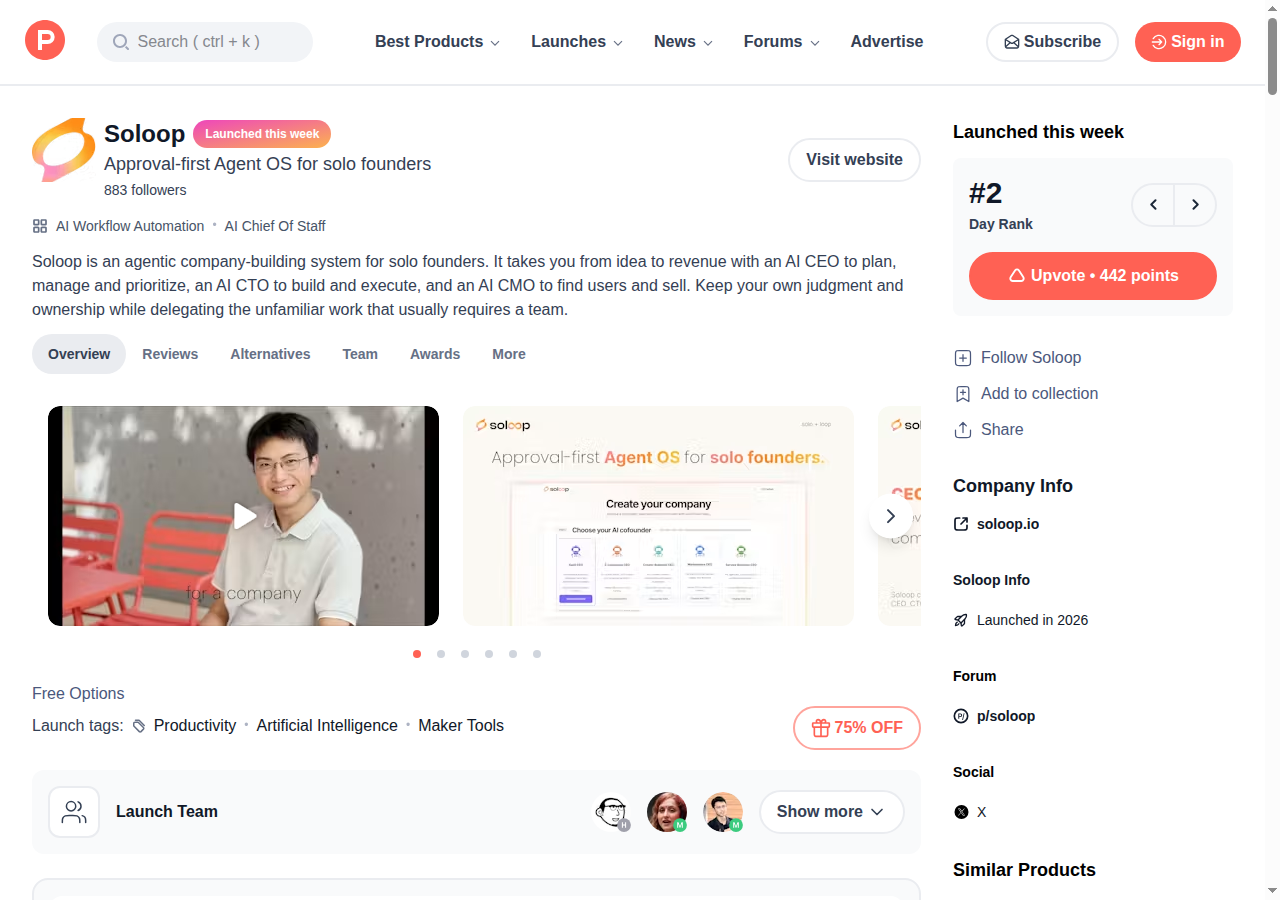Open the Launches dropdown menu
1280x900 pixels.
point(577,42)
